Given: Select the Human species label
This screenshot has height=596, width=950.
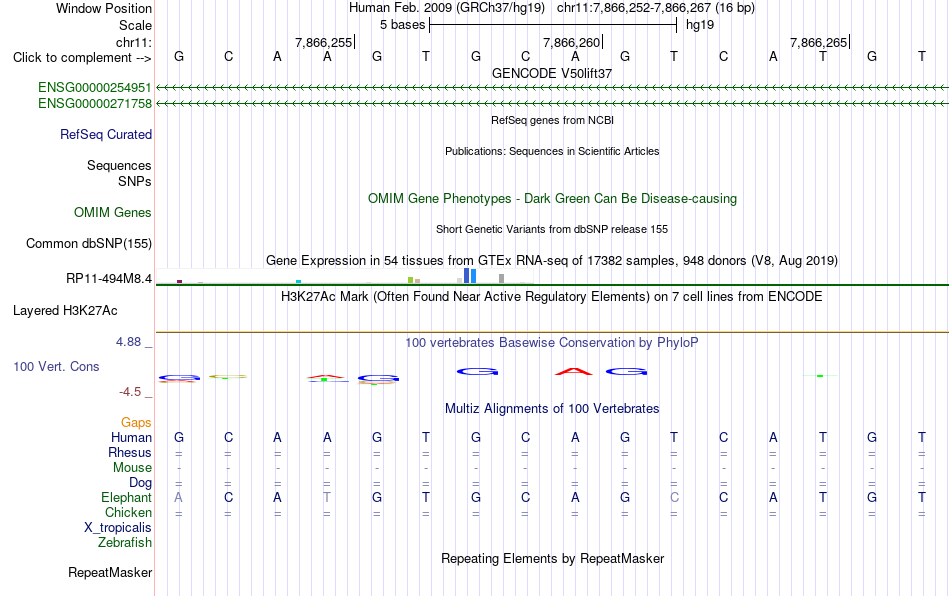Looking at the screenshot, I should 131,437.
